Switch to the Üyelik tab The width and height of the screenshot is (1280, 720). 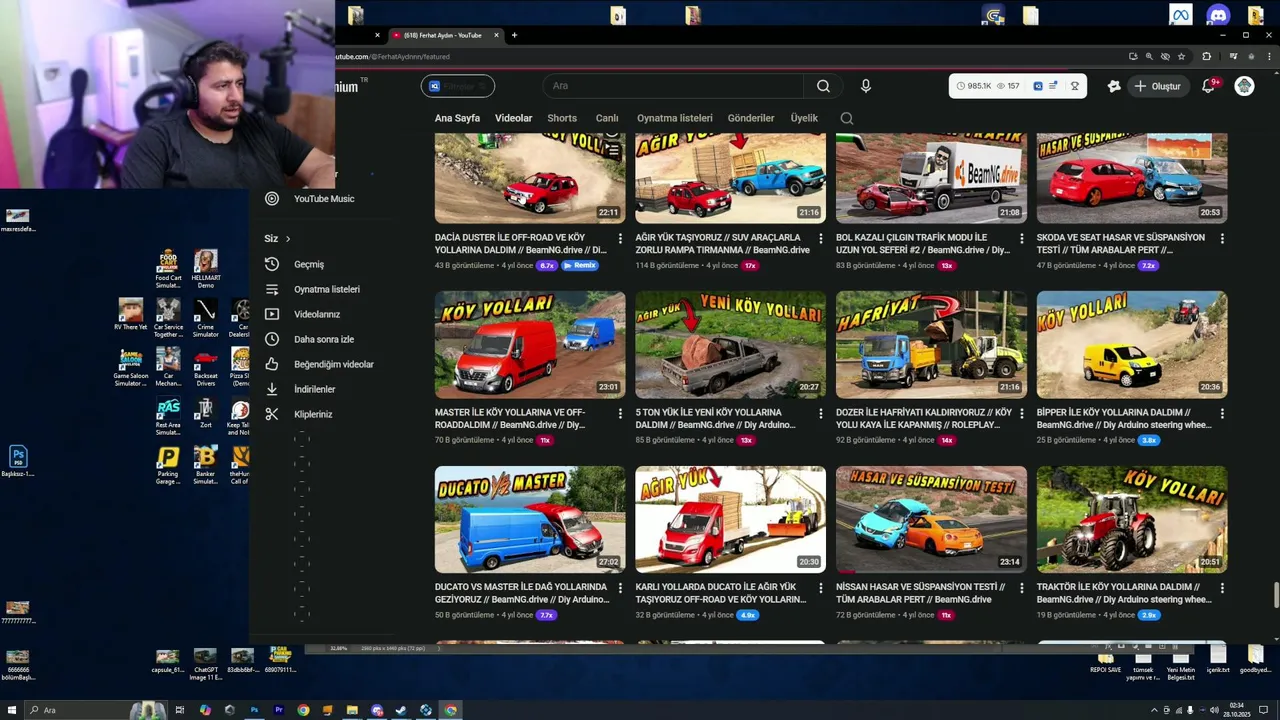click(x=804, y=118)
